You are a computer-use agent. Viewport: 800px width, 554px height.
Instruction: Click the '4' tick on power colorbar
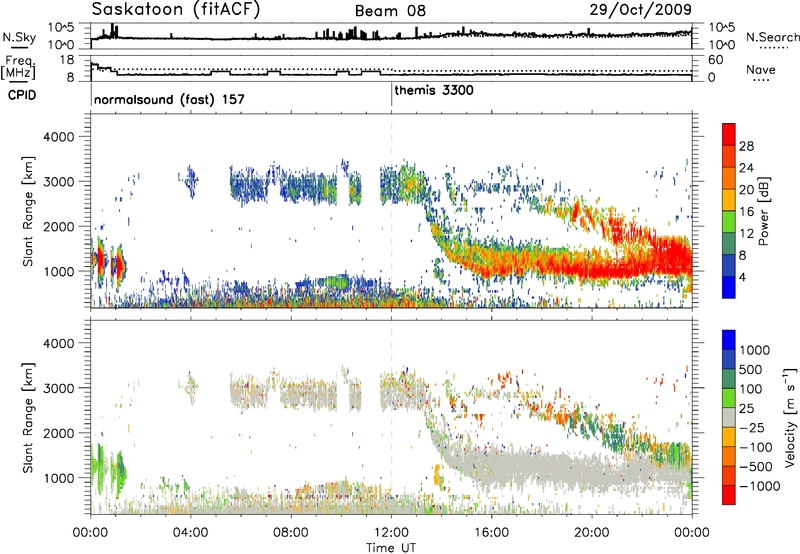(742, 277)
